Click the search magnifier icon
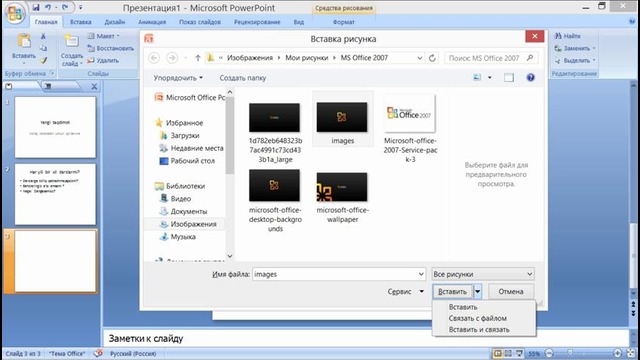 [x=530, y=58]
